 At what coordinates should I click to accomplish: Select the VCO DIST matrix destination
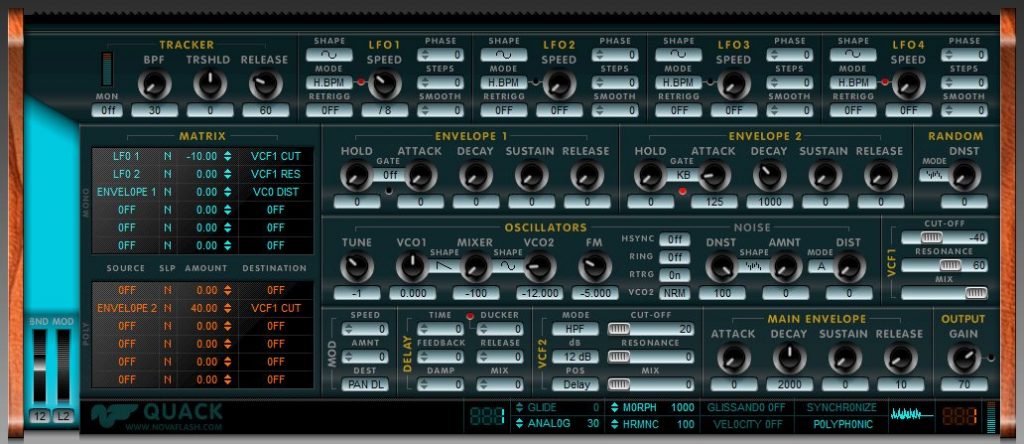point(276,192)
